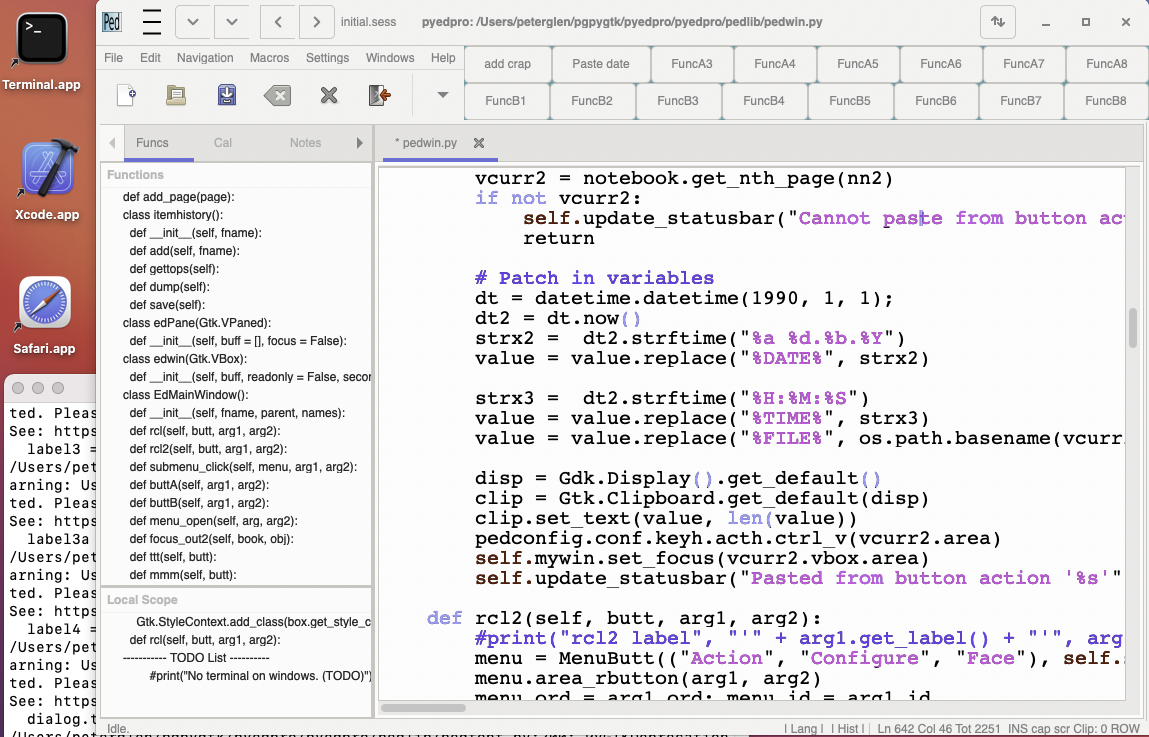Click the up-down arrows swap icon

click(x=998, y=21)
